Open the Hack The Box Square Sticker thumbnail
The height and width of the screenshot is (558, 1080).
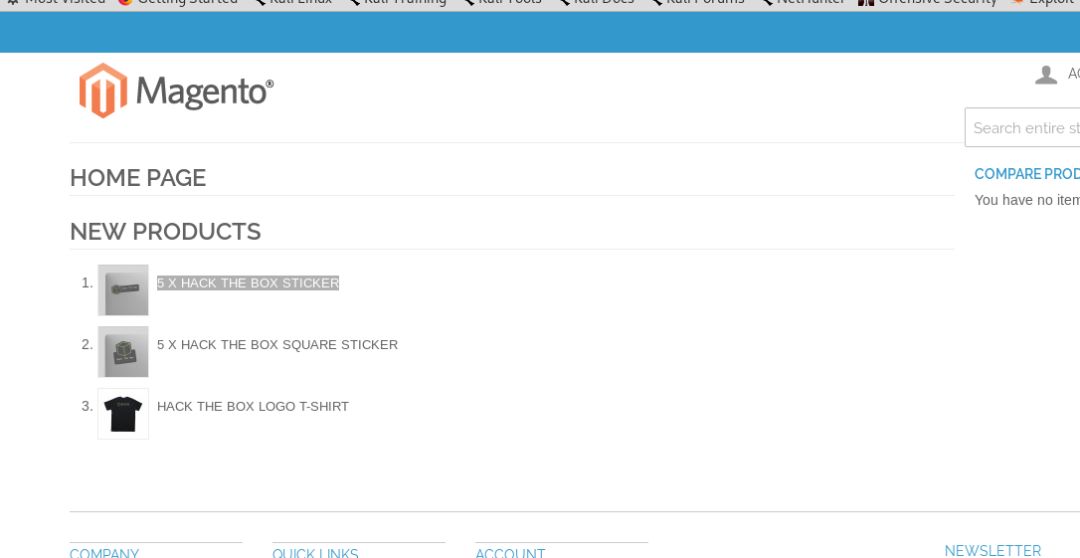123,351
